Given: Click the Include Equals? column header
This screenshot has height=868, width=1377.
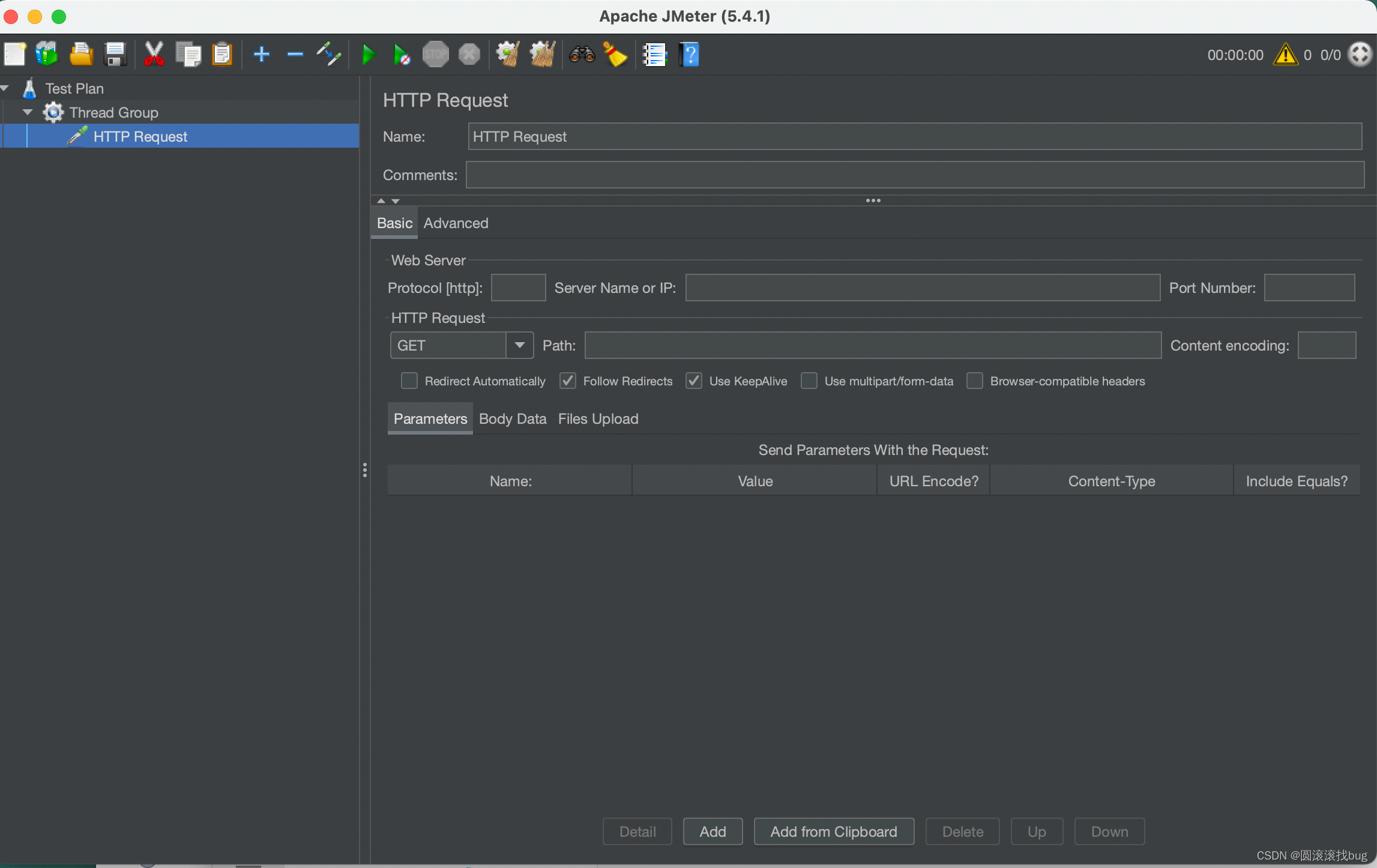Looking at the screenshot, I should coord(1297,481).
